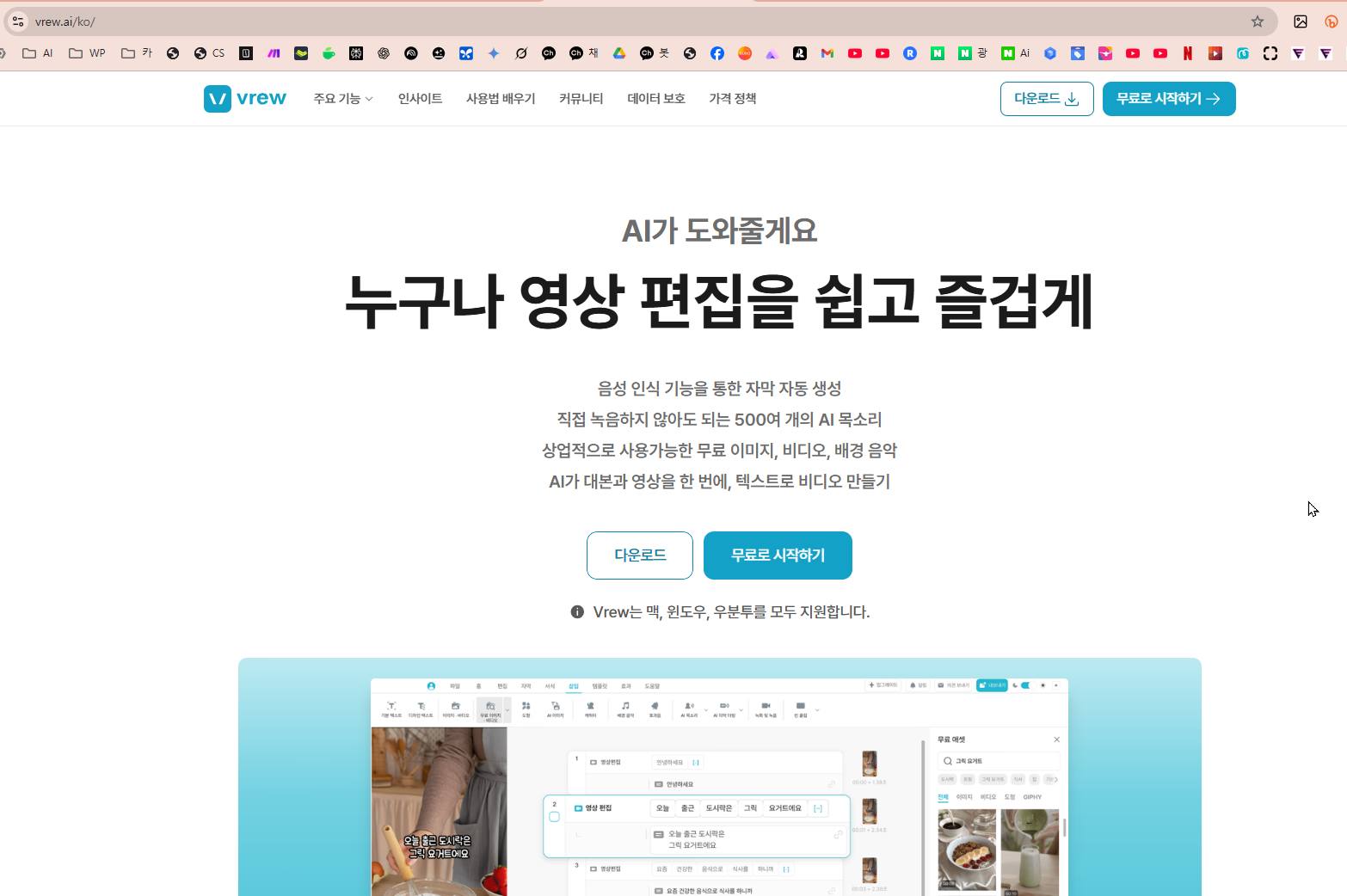Screen dimensions: 1347x896
Task: Open the Ch 채 bookmark
Action: click(584, 53)
